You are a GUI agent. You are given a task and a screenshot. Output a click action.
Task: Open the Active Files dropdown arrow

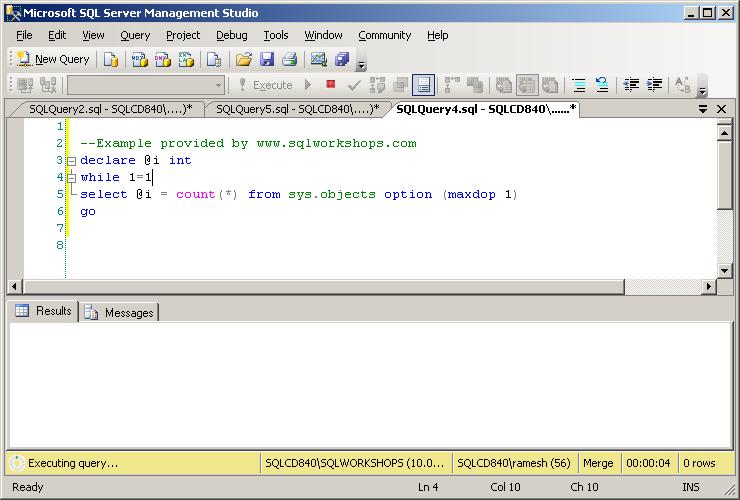click(703, 109)
